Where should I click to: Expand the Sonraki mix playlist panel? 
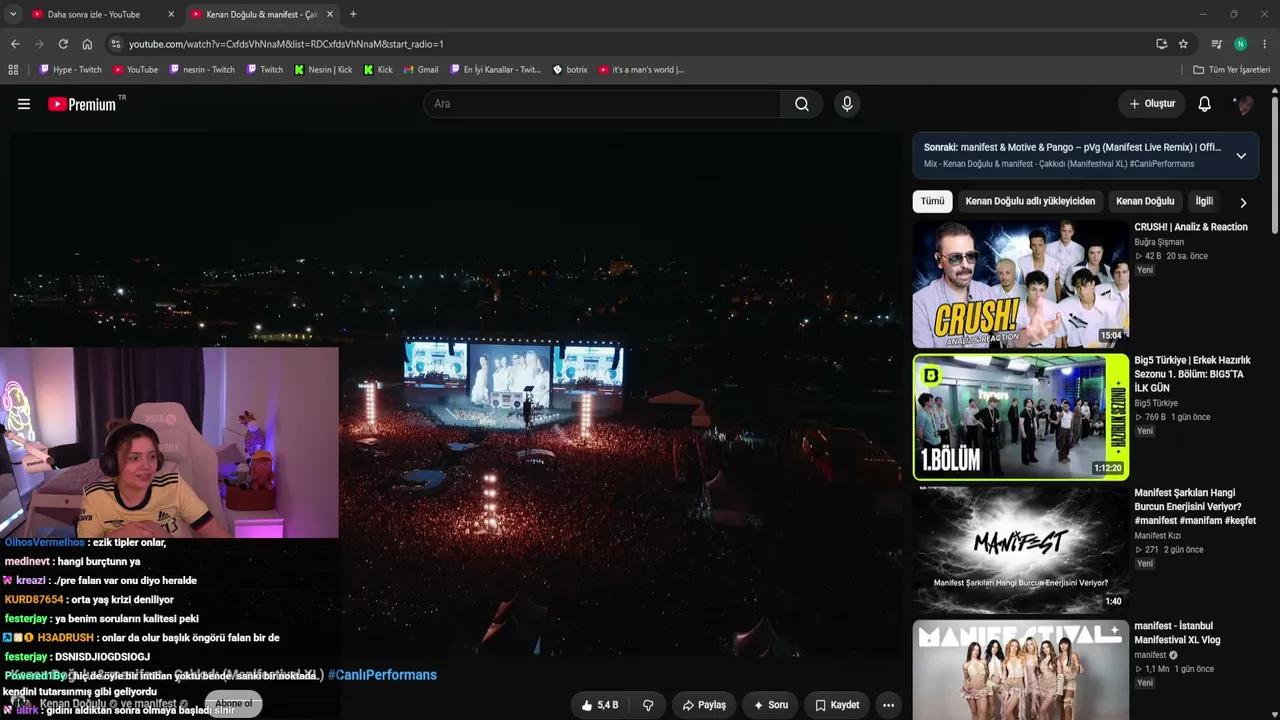pos(1241,155)
